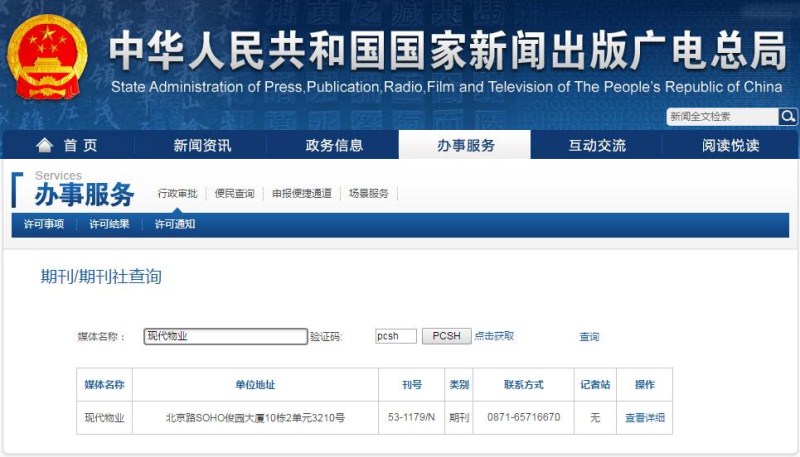Select the address cell 北京路SOHO俊园大厦
Viewport: 800px width, 457px height.
coord(255,418)
